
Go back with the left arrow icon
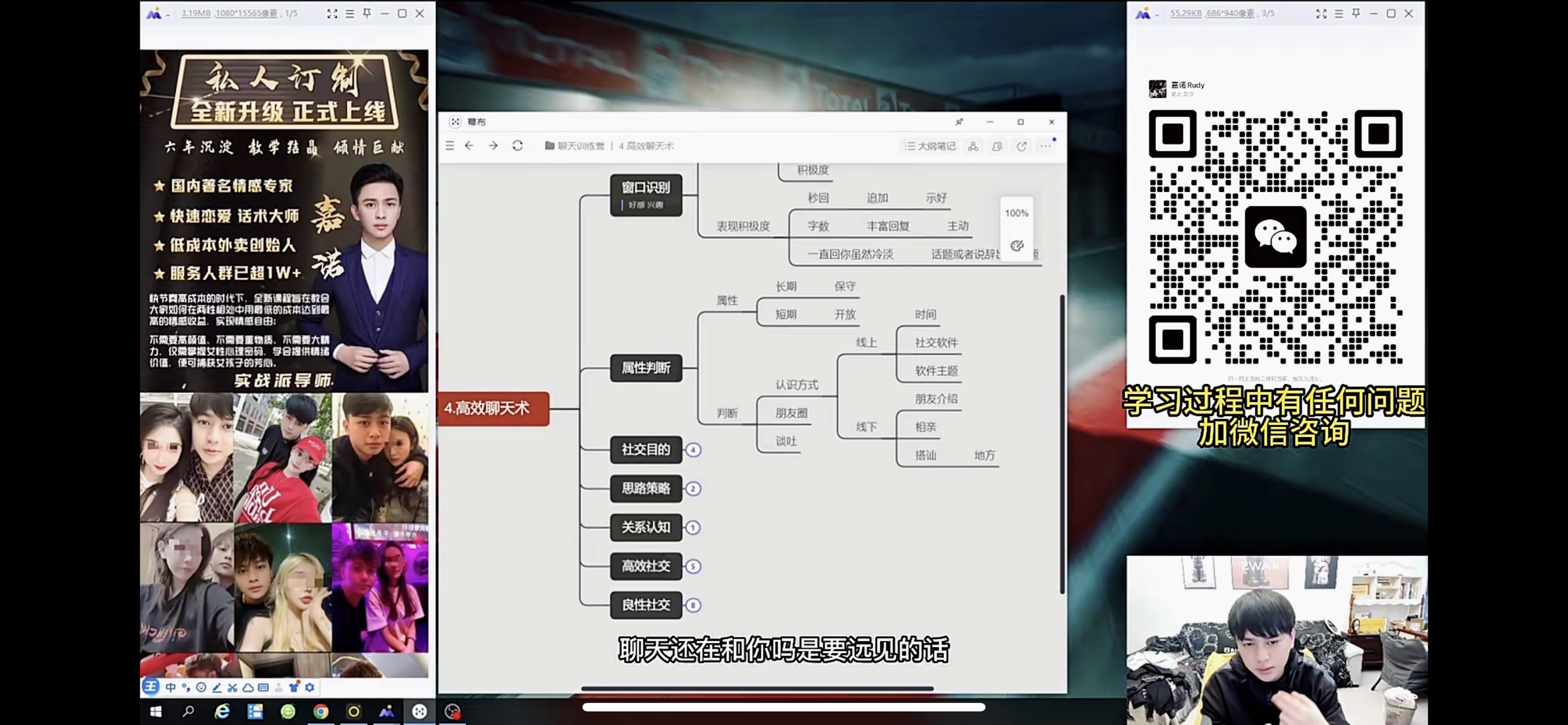coord(469,146)
